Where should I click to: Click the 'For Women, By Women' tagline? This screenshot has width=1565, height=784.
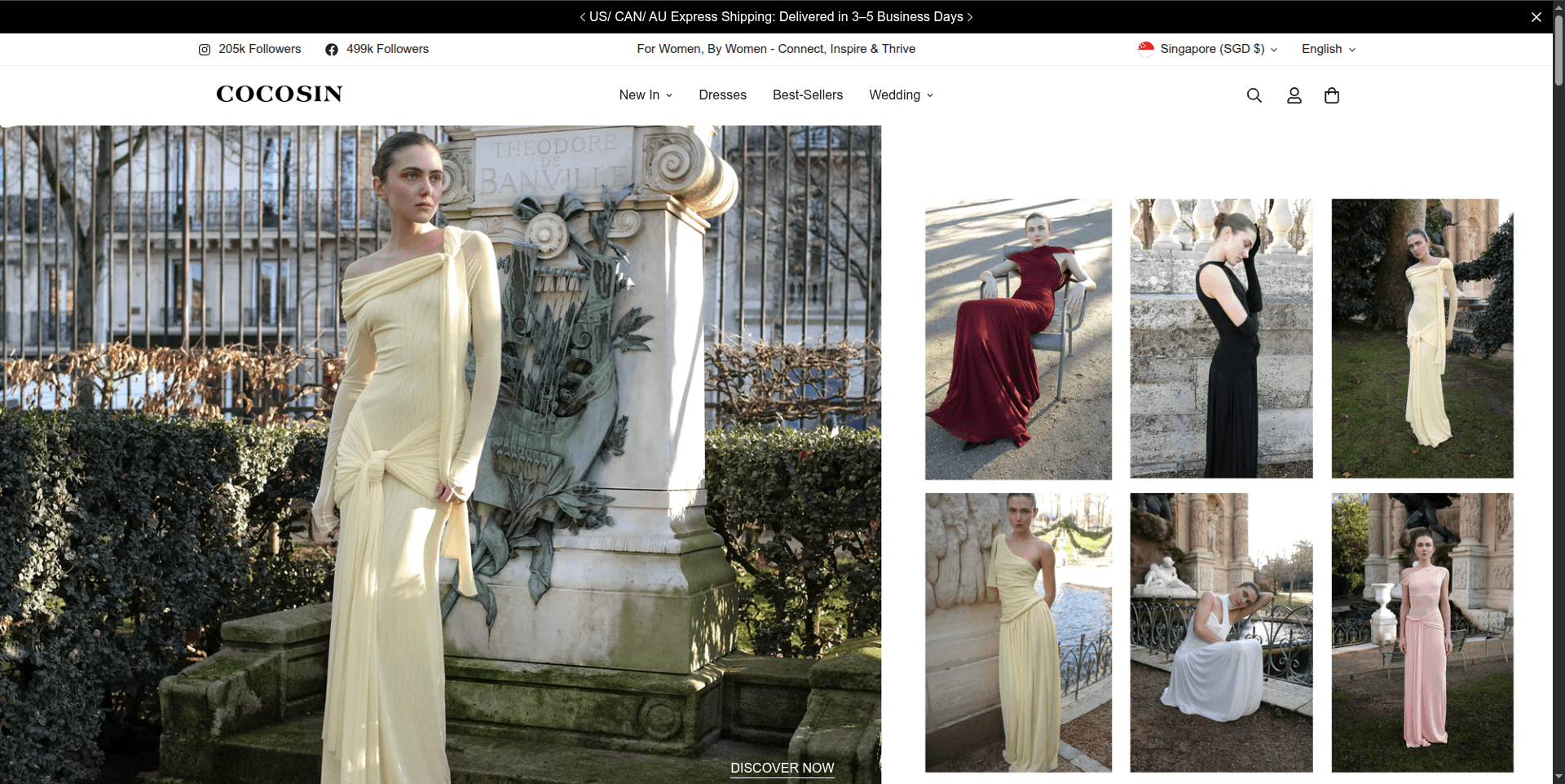click(x=776, y=49)
